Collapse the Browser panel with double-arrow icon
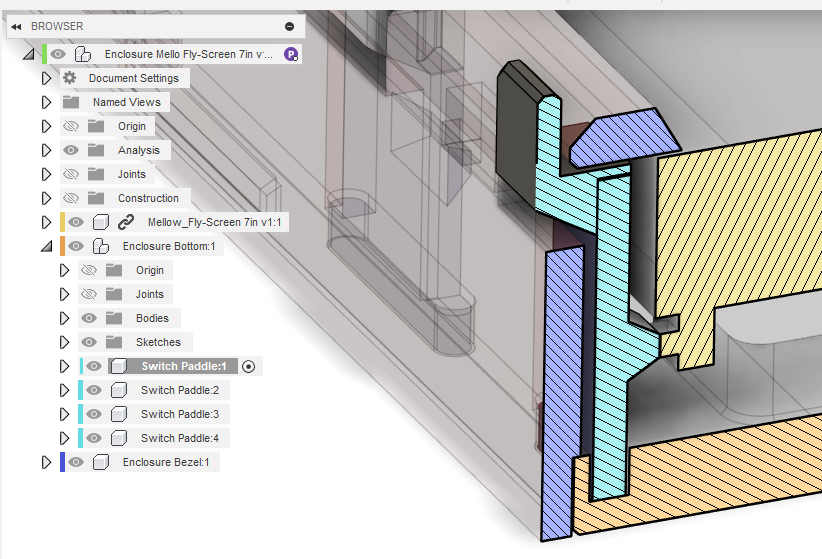 (x=16, y=27)
